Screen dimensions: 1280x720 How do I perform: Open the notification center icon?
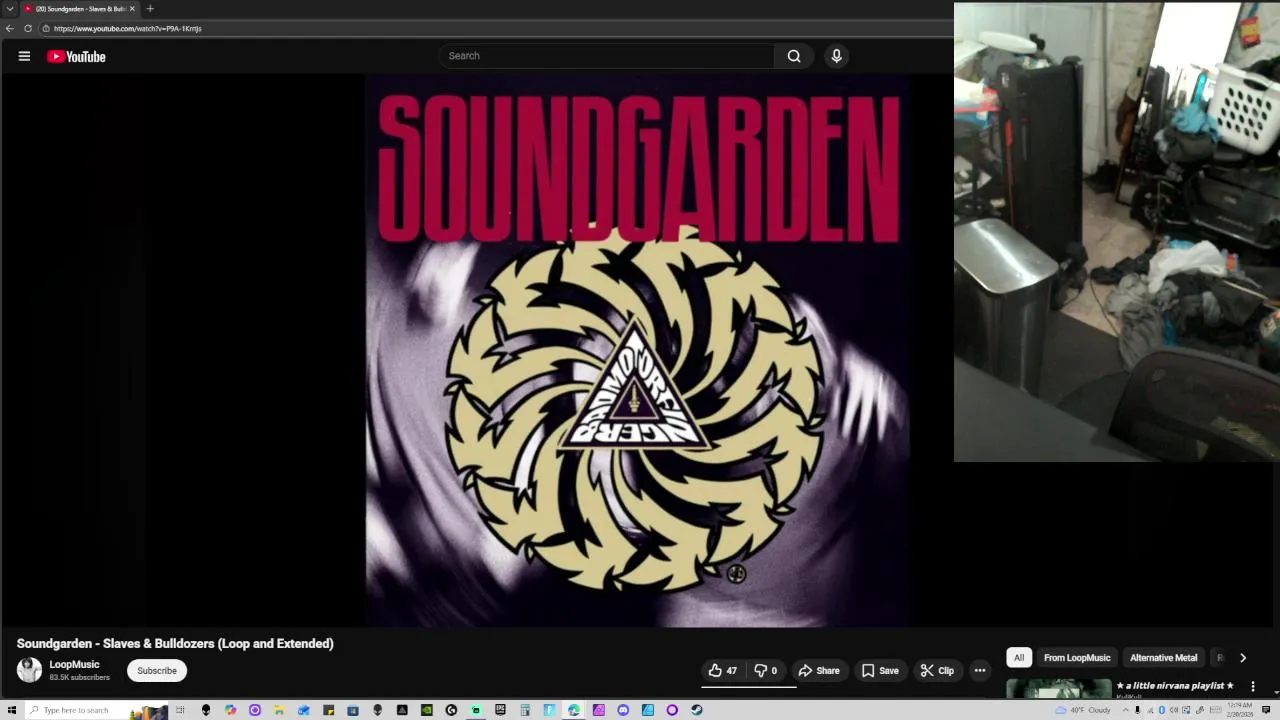click(x=1266, y=710)
